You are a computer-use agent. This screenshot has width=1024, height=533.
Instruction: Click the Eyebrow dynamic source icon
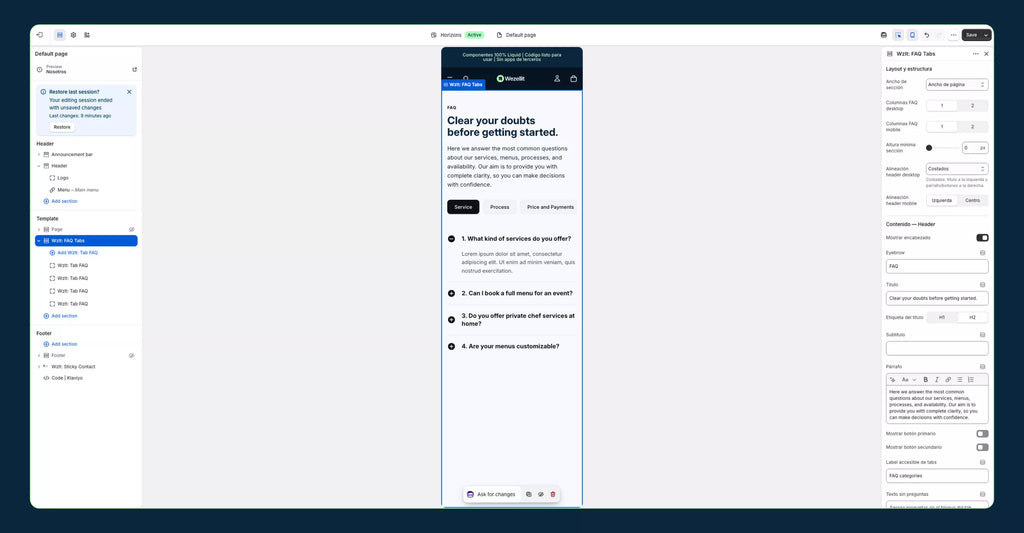(982, 253)
